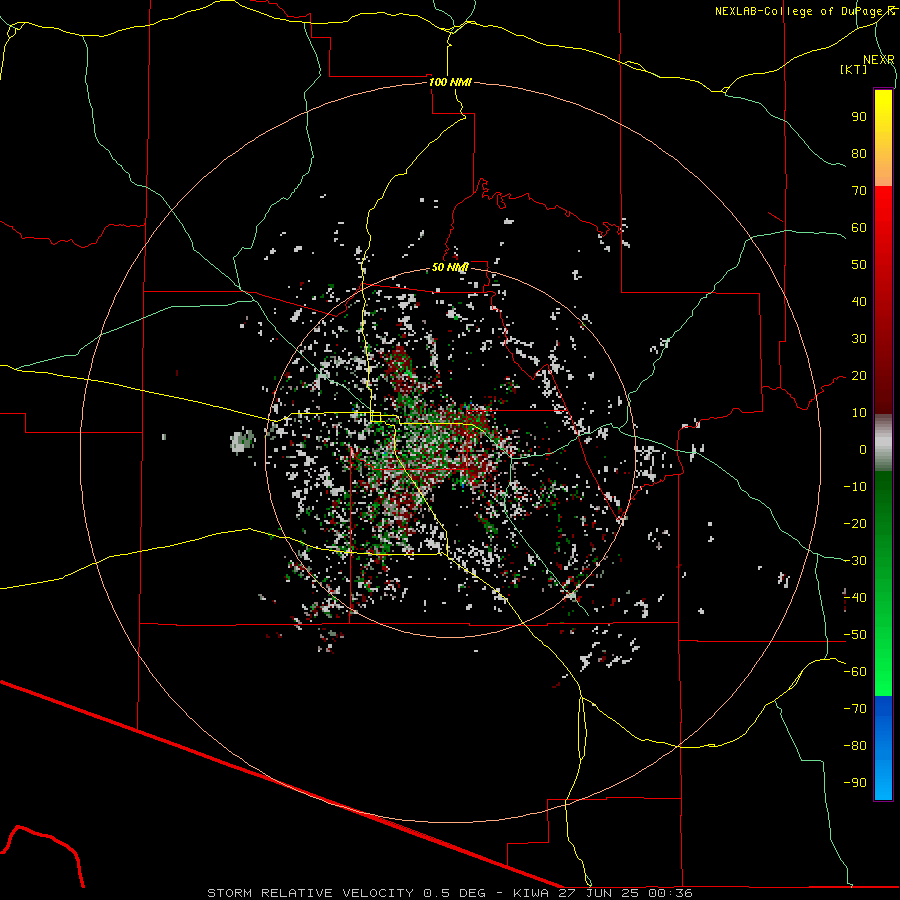Click the -20 value on velocity scale

click(x=855, y=523)
